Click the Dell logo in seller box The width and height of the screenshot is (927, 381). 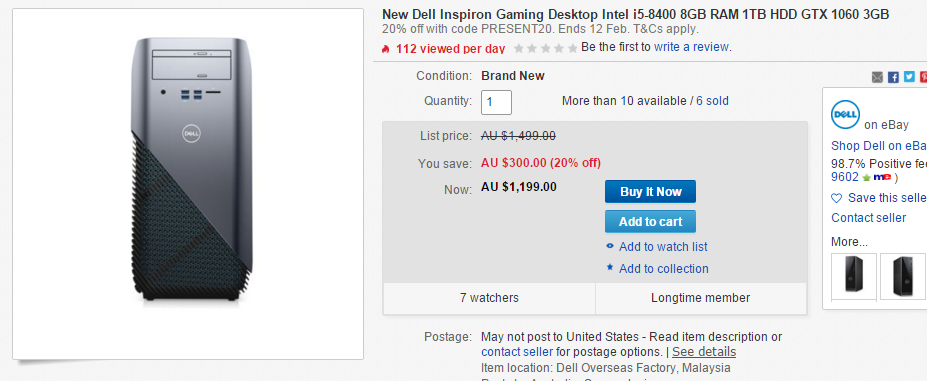coord(845,115)
